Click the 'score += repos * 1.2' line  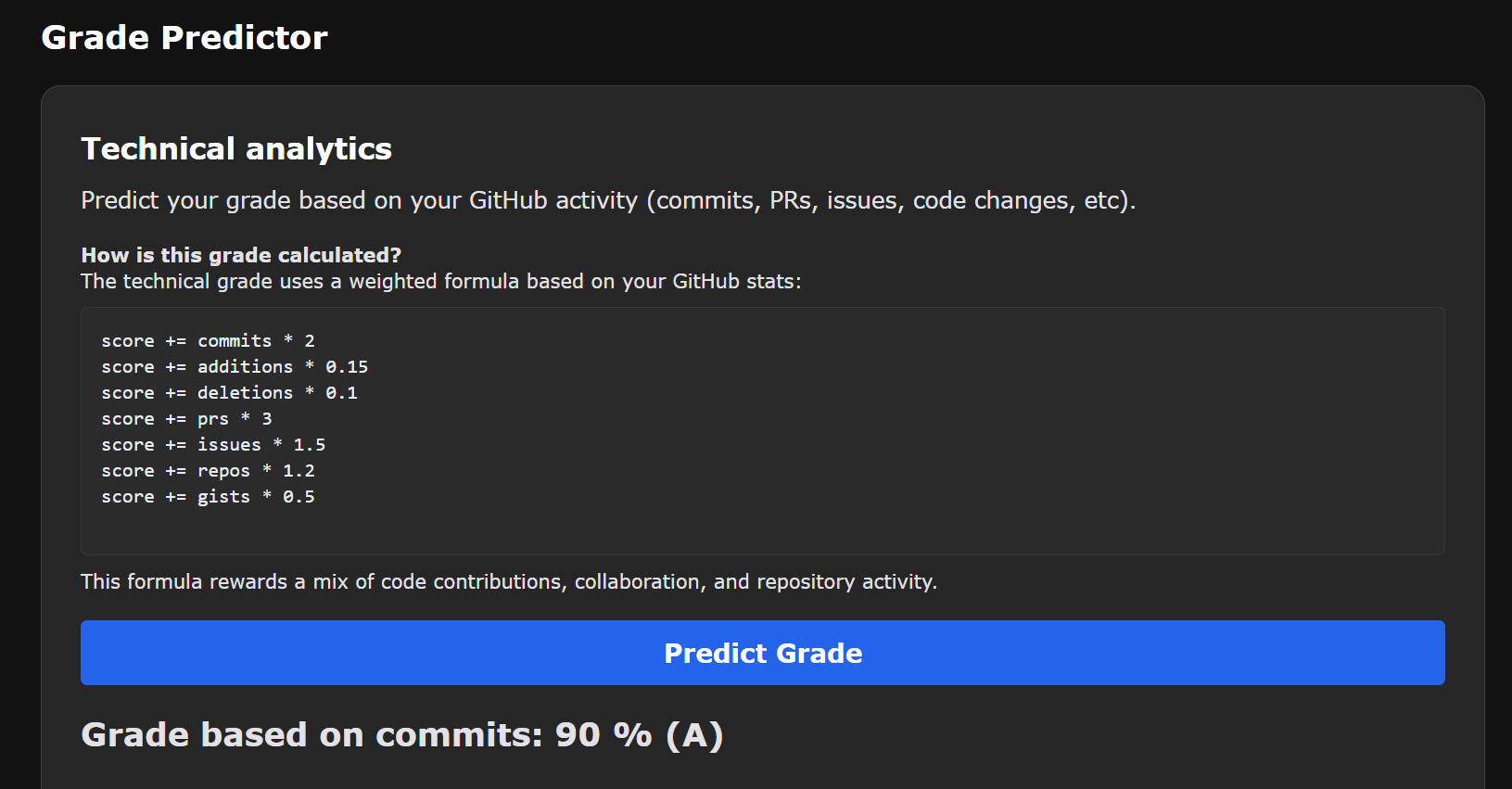pyautogui.click(x=208, y=471)
